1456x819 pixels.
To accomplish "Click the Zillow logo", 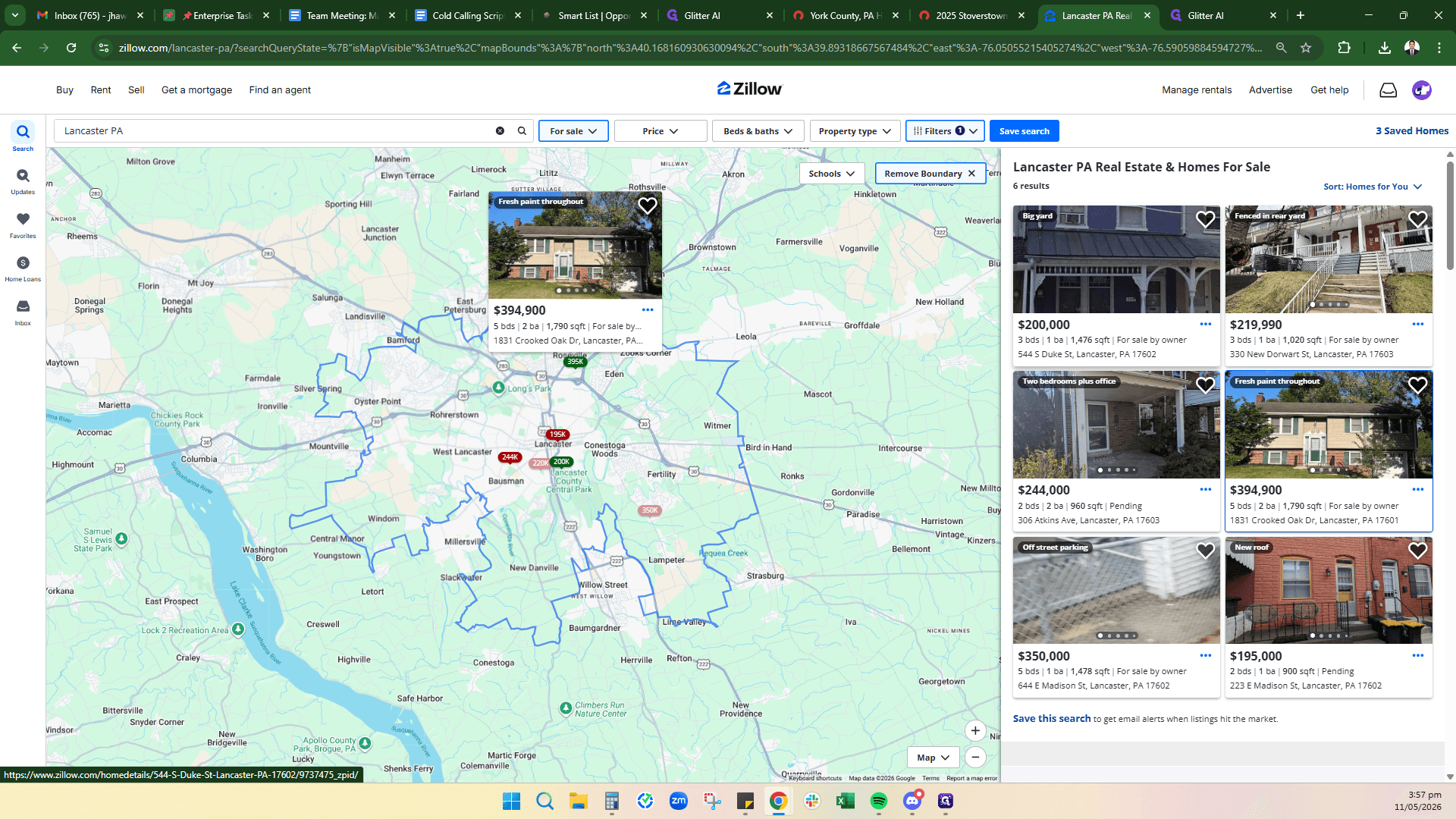I will coord(749,89).
